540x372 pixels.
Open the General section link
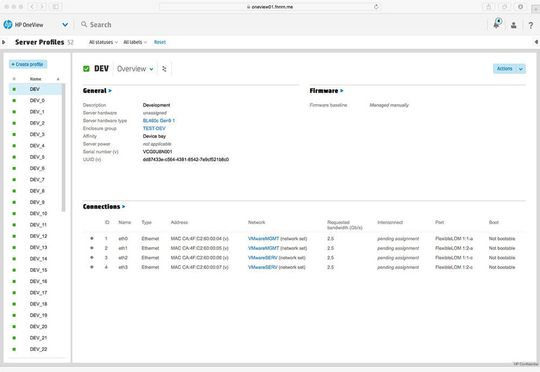pos(97,91)
